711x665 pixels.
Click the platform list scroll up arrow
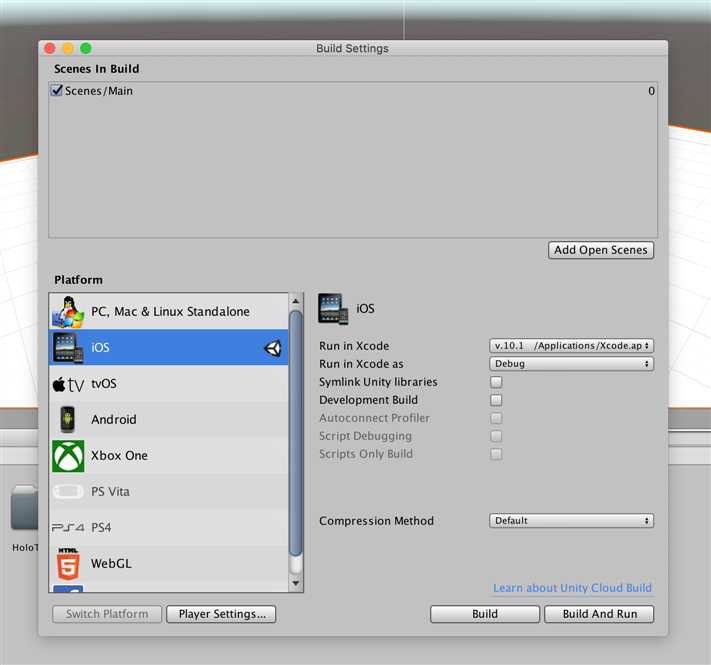[296, 301]
